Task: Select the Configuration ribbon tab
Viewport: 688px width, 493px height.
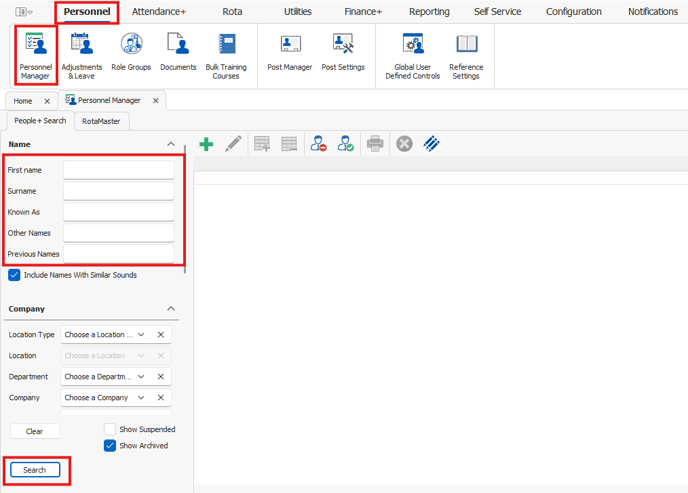Action: point(573,12)
